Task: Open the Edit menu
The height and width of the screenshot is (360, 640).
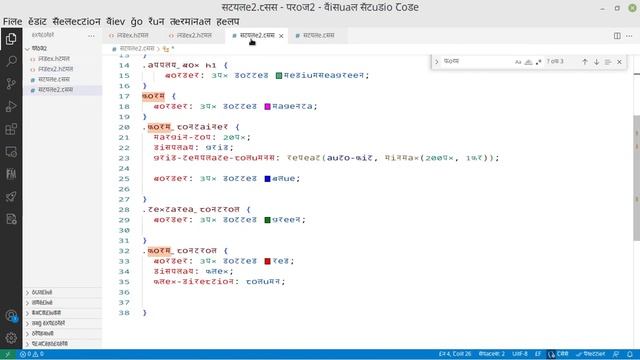Action: click(37, 22)
